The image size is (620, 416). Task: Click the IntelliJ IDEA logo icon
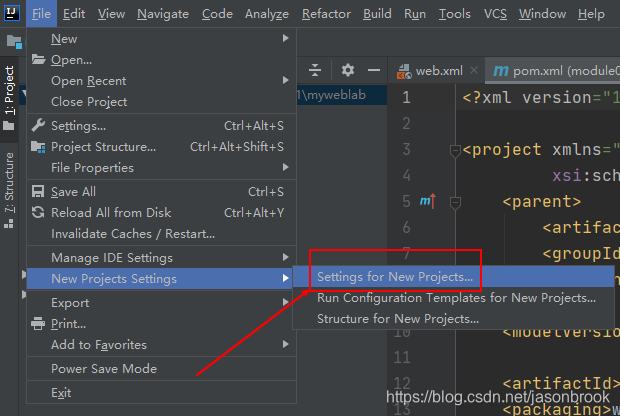point(12,13)
